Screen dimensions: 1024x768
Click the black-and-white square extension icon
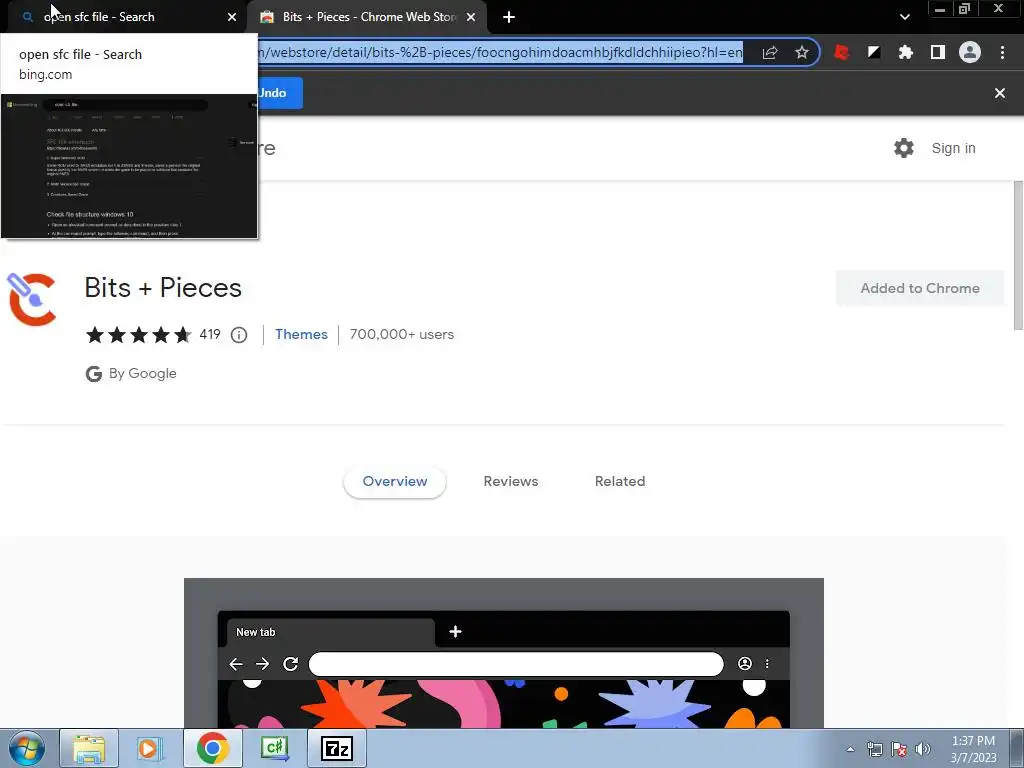[874, 52]
